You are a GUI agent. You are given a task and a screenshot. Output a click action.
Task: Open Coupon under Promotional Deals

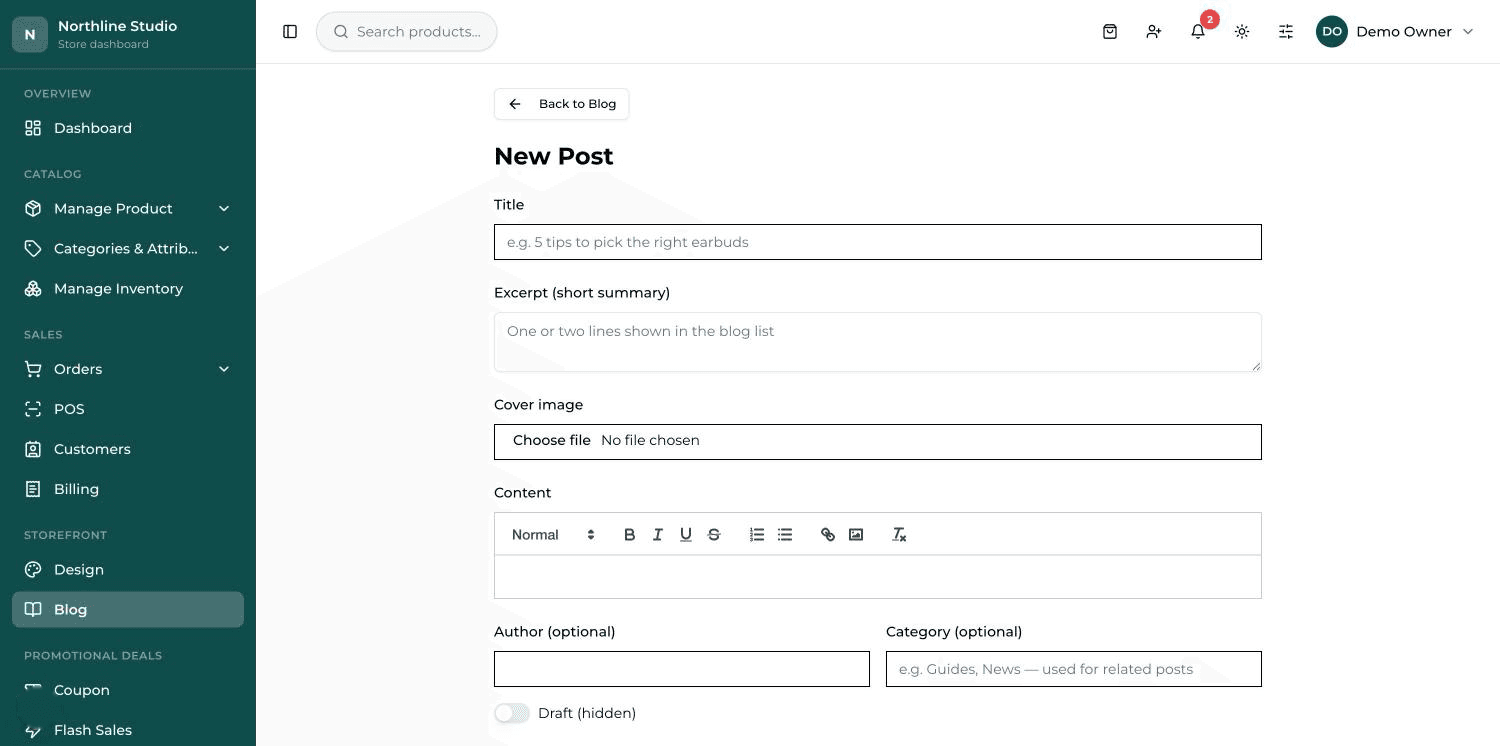coord(128,690)
